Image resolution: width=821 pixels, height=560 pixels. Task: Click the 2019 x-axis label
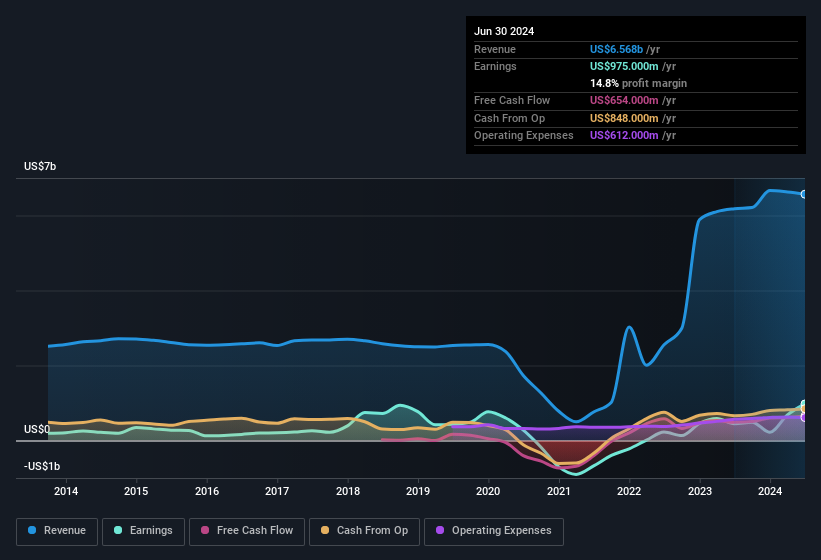coord(418,491)
